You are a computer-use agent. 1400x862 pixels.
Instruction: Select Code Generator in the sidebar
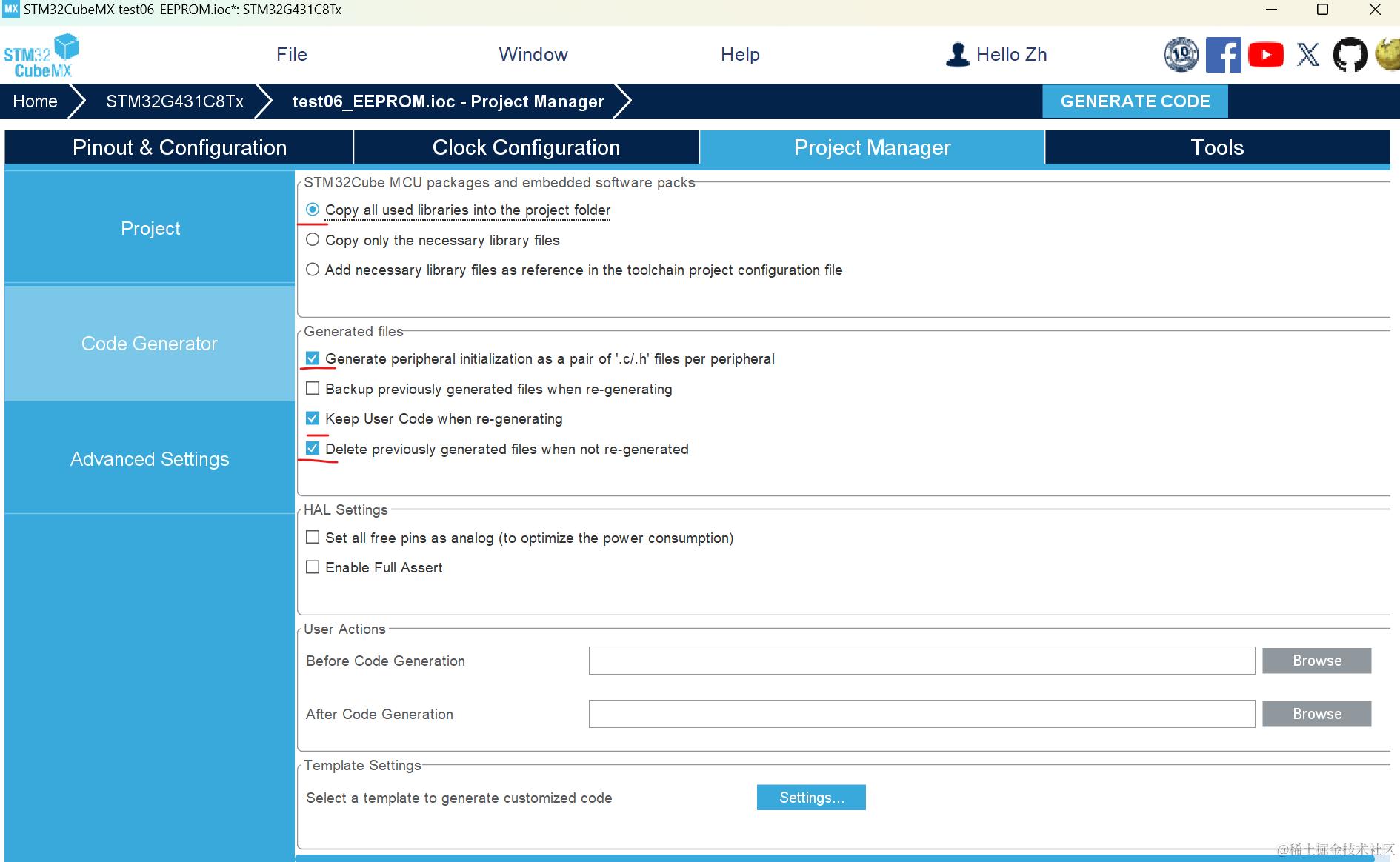[150, 344]
